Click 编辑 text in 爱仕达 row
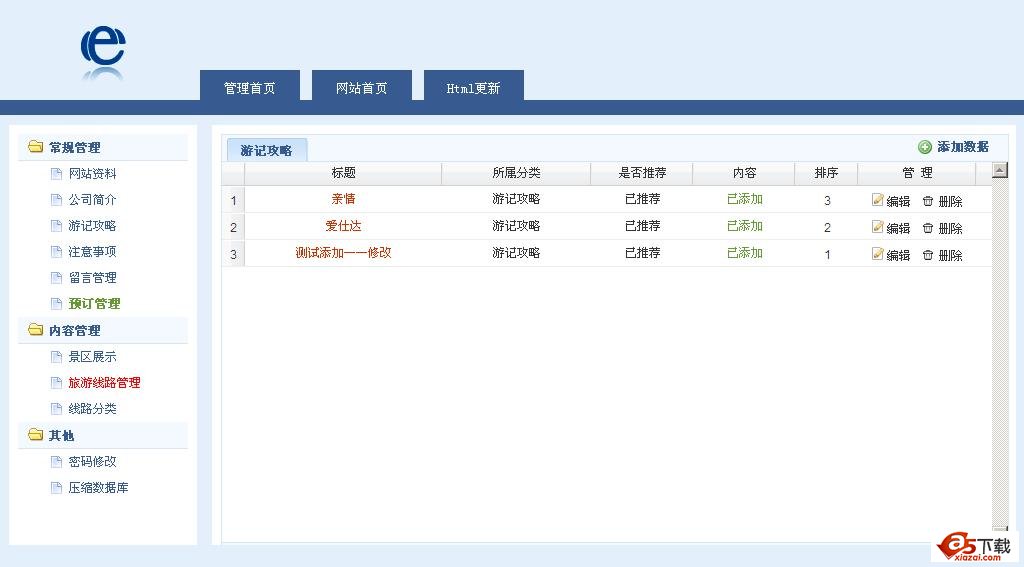This screenshot has height=567, width=1024. 898,228
